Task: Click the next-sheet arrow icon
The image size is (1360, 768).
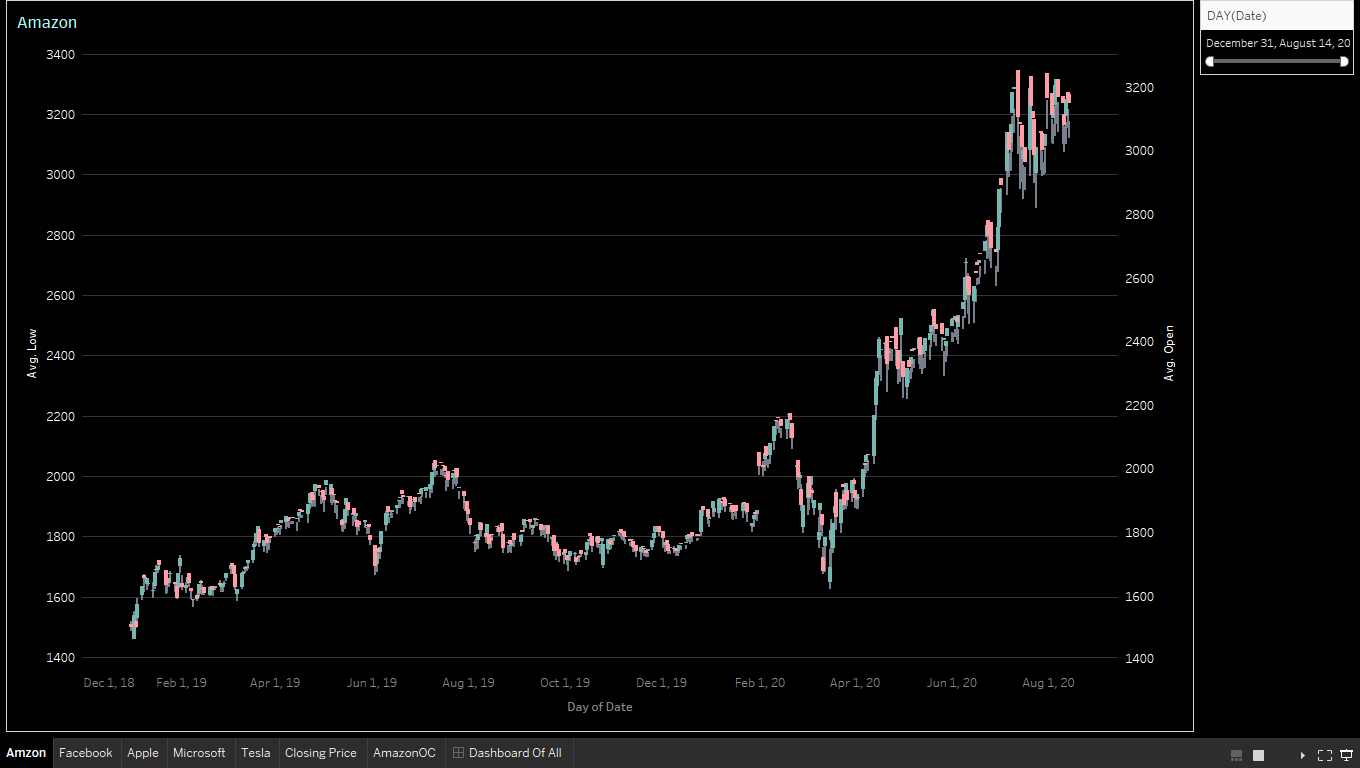Action: (1303, 754)
